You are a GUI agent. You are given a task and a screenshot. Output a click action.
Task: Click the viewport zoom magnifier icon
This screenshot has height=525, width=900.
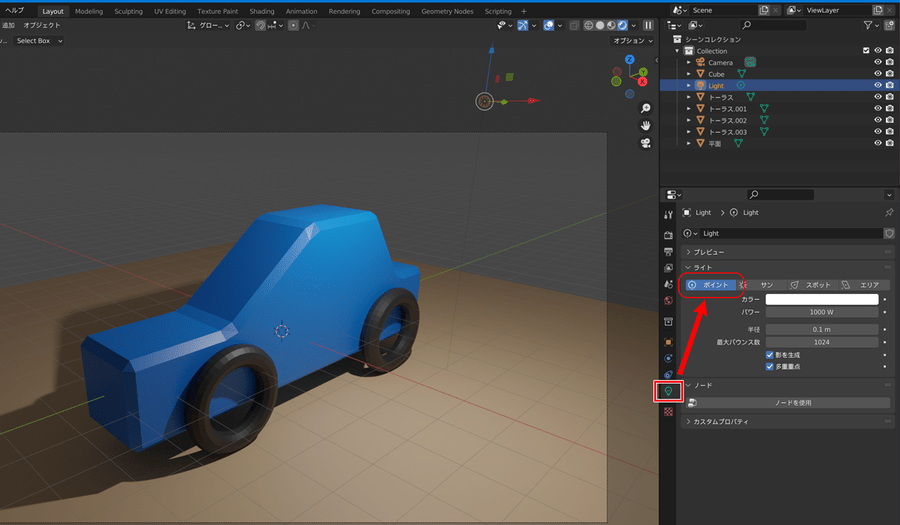[x=646, y=108]
